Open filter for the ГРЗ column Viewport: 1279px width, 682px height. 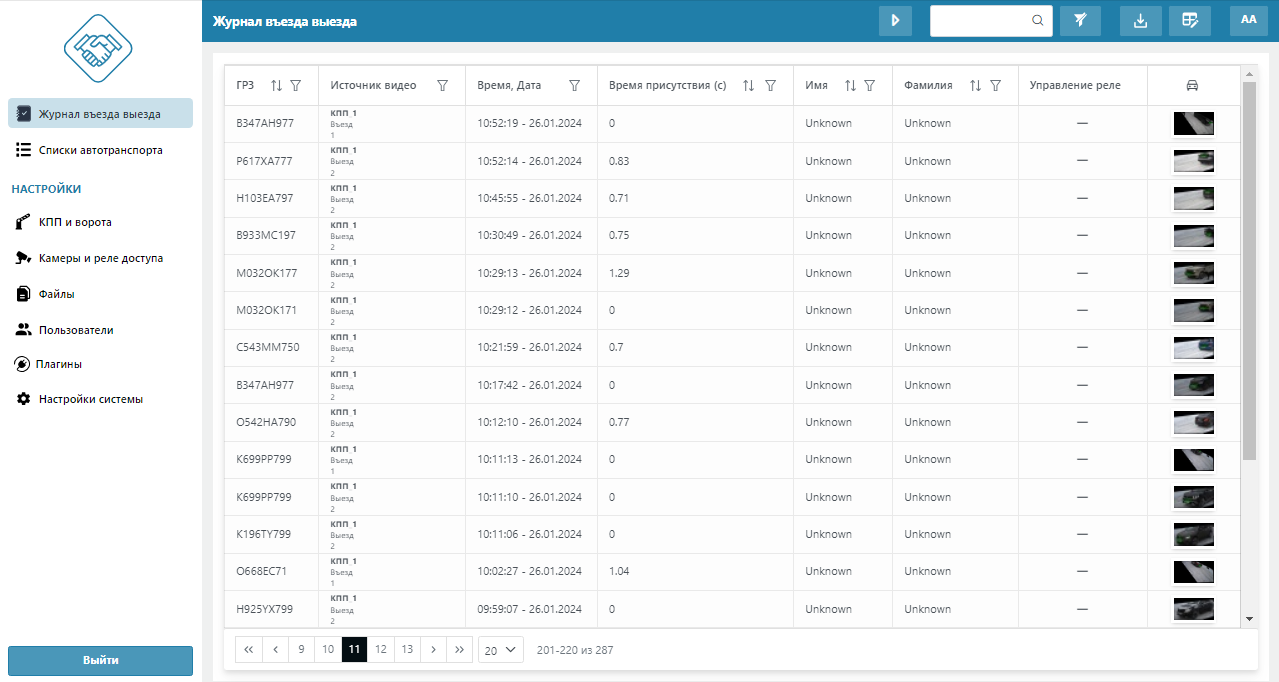pos(296,86)
